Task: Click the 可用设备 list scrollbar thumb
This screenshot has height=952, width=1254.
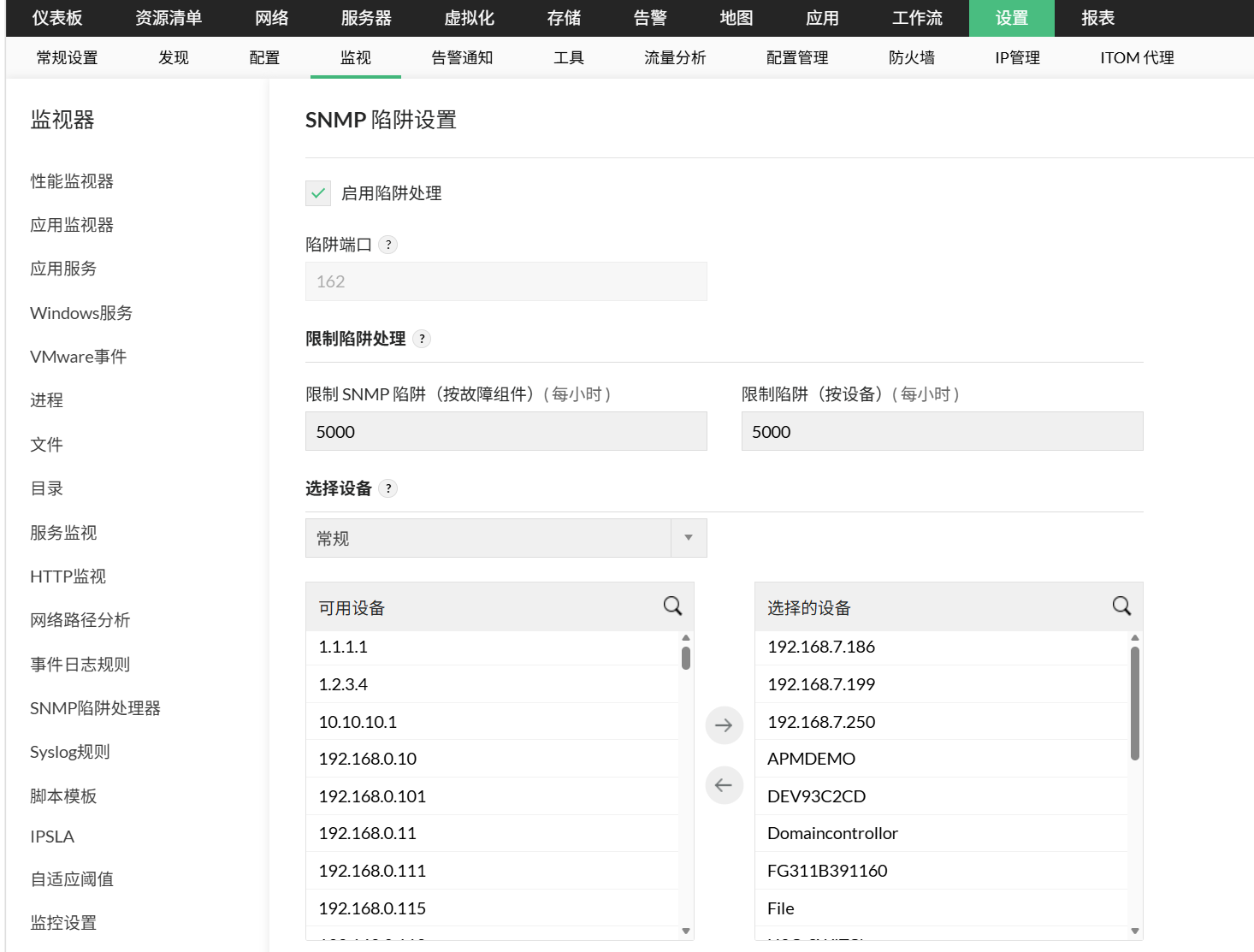Action: [x=686, y=658]
